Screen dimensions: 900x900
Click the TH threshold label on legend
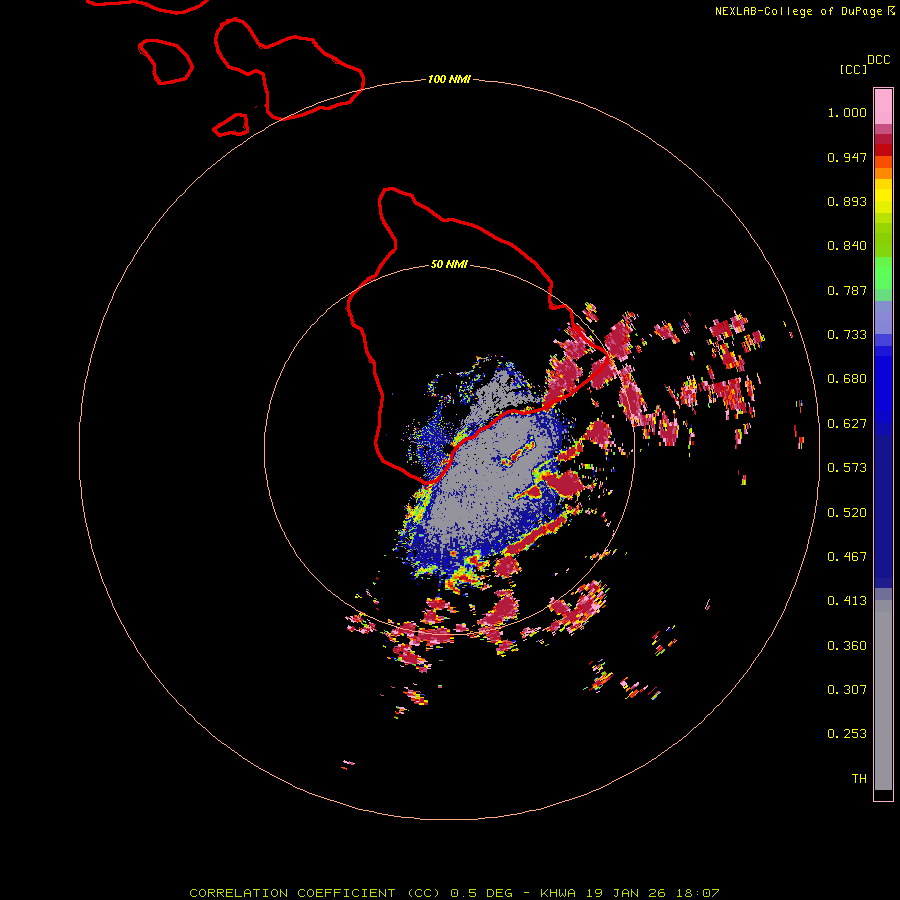pyautogui.click(x=859, y=779)
